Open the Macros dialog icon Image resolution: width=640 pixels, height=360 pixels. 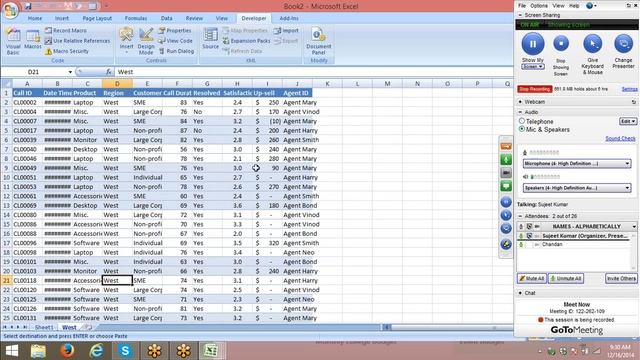pos(33,39)
